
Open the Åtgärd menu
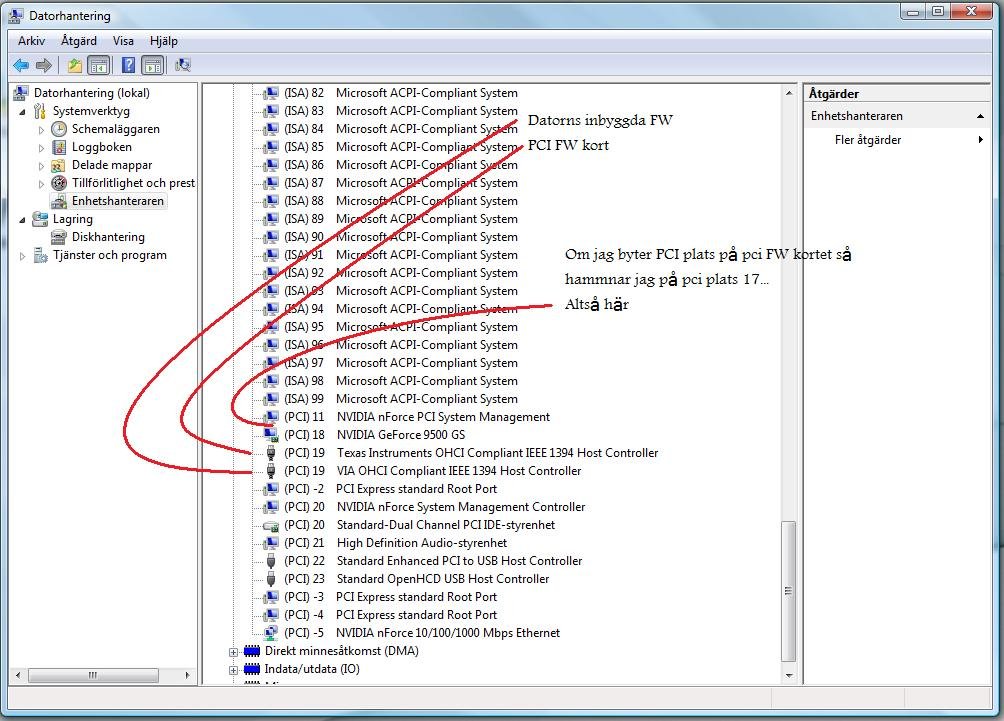[x=79, y=41]
